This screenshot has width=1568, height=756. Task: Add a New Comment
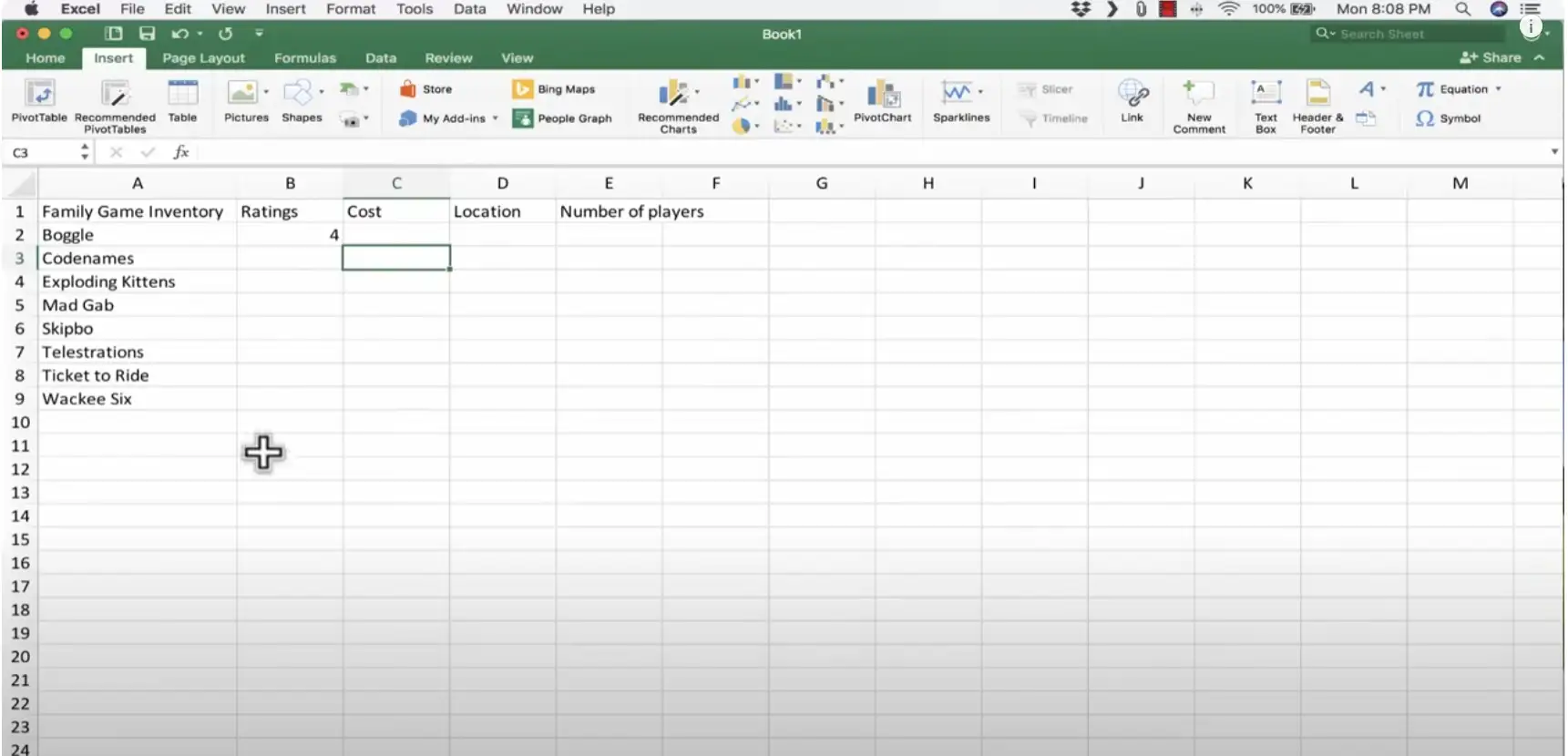coord(1198,94)
